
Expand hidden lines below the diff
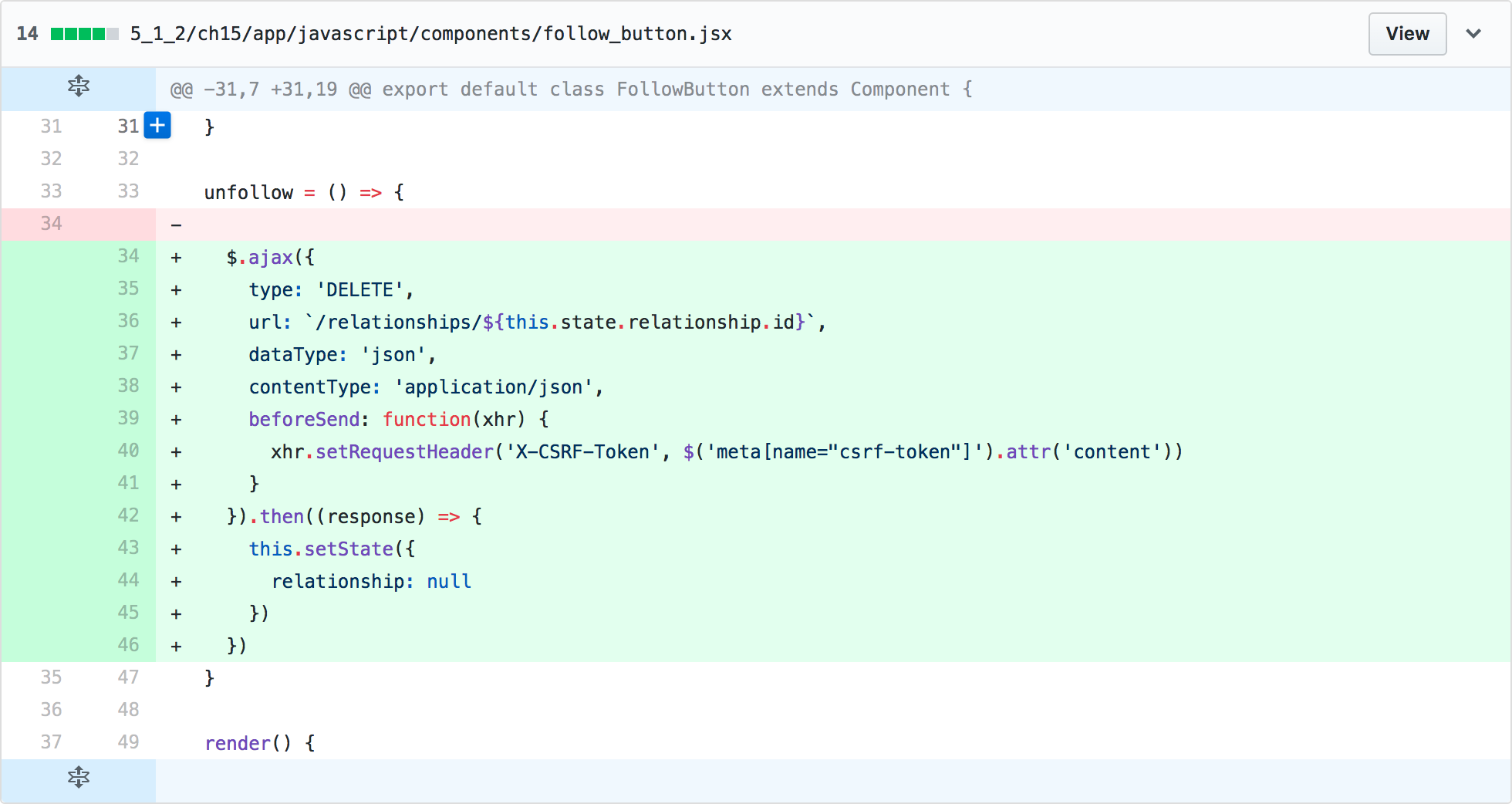79,777
